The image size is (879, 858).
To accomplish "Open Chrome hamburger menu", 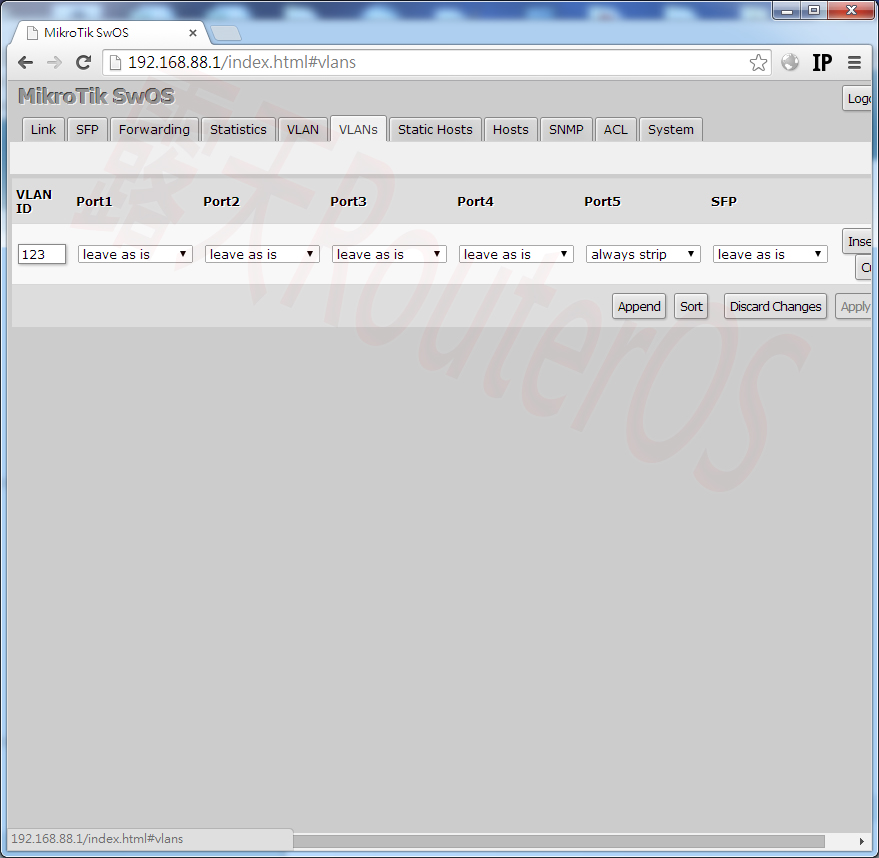I will click(854, 62).
